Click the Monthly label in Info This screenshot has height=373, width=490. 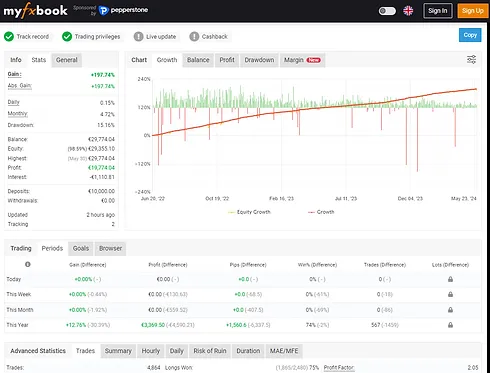pos(18,114)
